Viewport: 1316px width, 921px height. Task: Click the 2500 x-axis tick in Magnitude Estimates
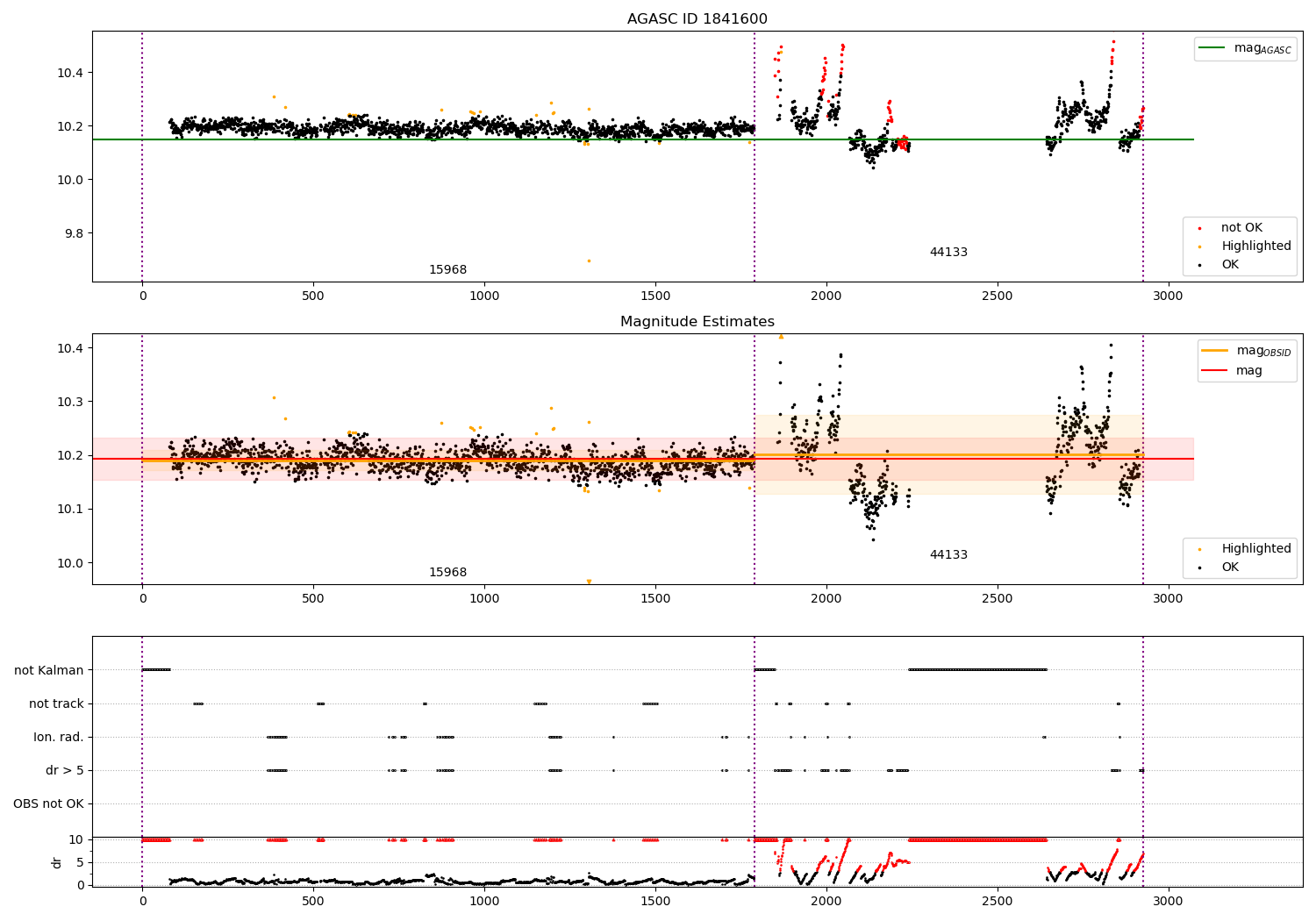[x=998, y=599]
